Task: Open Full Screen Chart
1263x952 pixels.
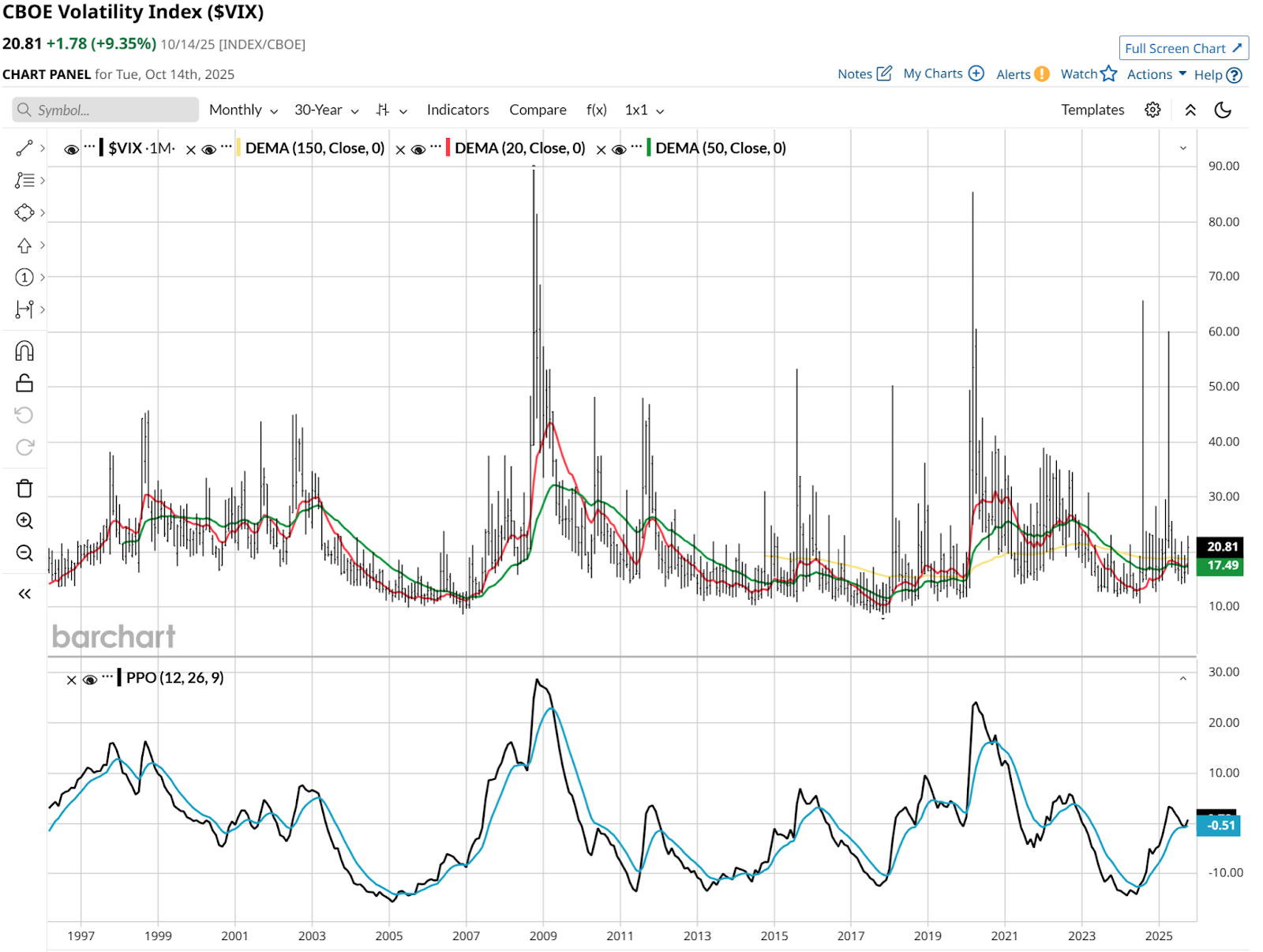Action: tap(1184, 48)
